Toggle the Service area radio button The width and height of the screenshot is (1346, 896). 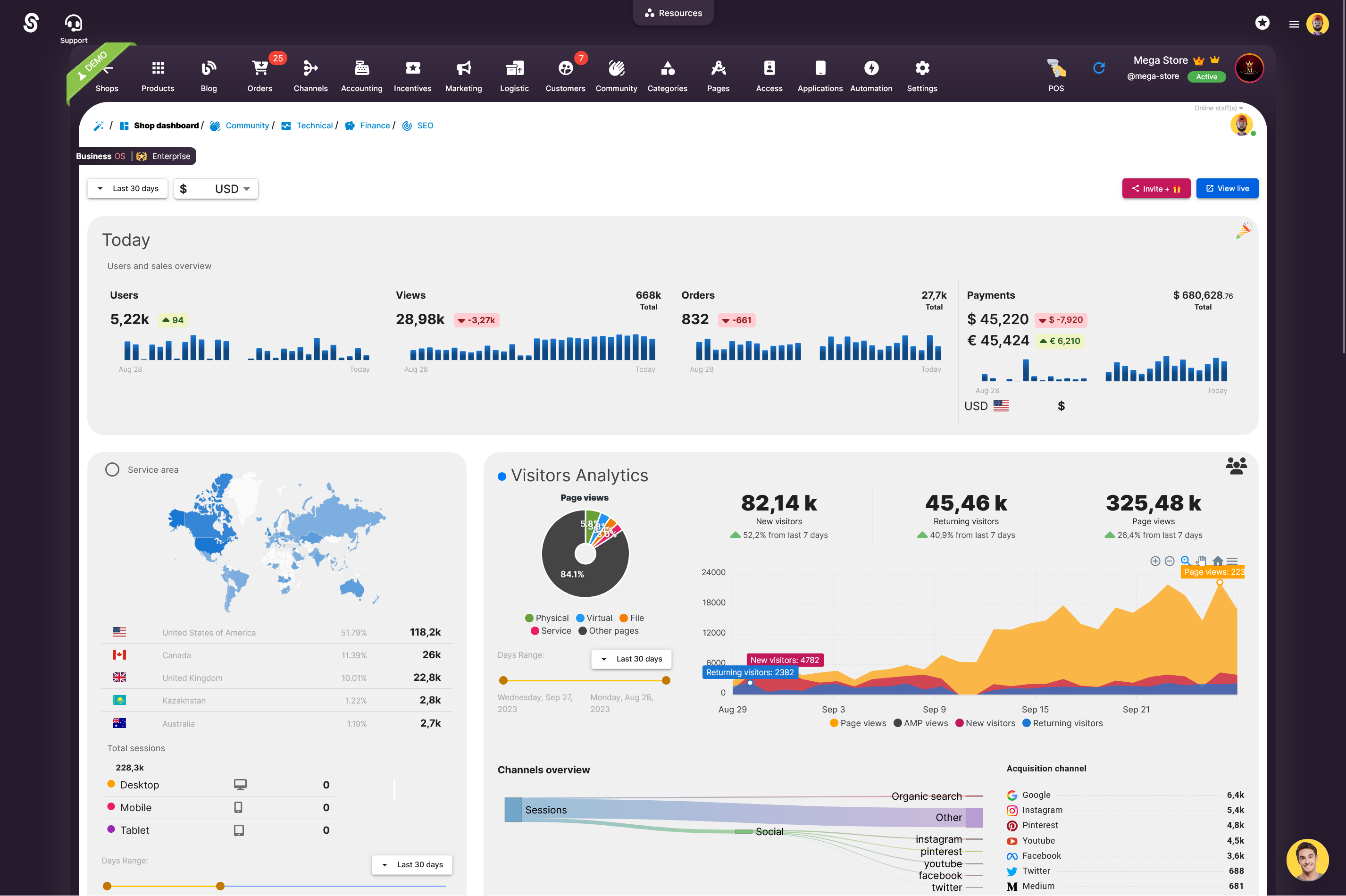pyautogui.click(x=112, y=469)
